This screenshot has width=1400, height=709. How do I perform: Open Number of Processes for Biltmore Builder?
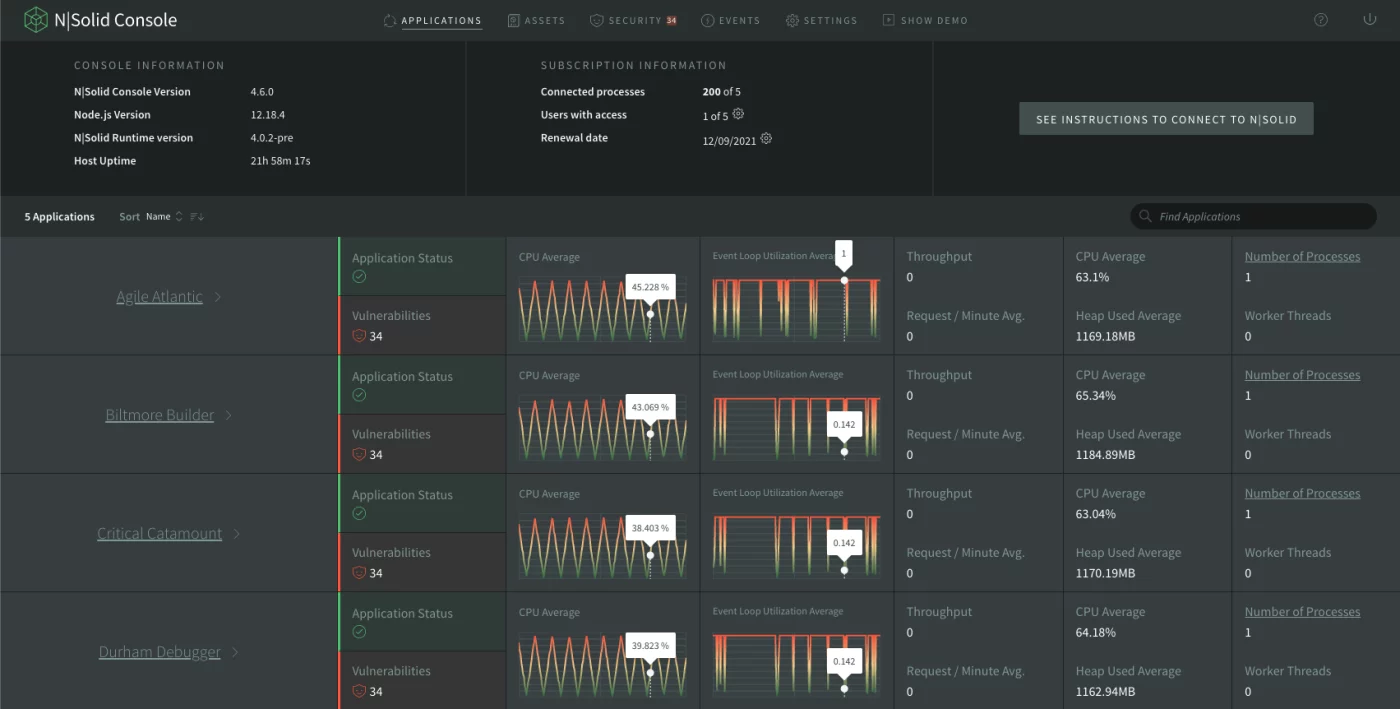click(x=1302, y=375)
